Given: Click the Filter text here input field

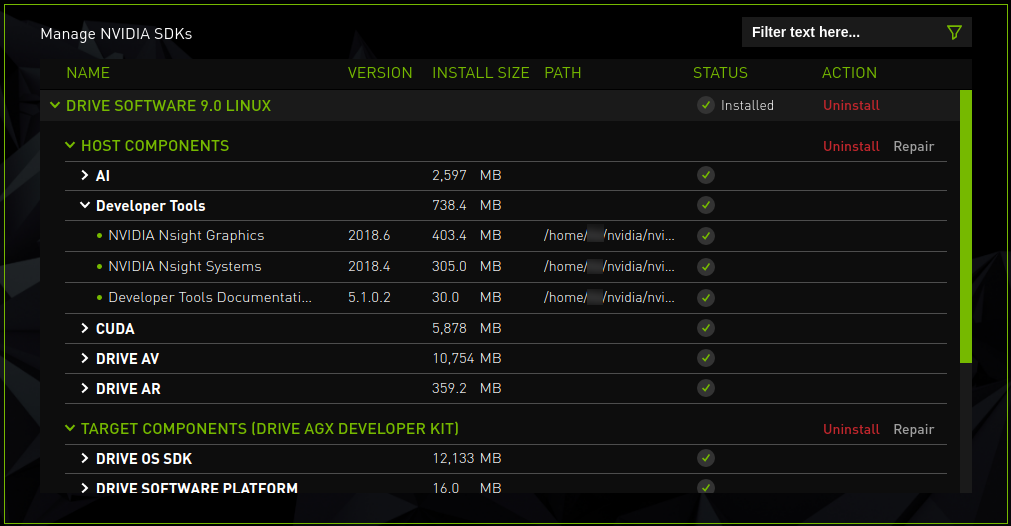Looking at the screenshot, I should (x=840, y=33).
